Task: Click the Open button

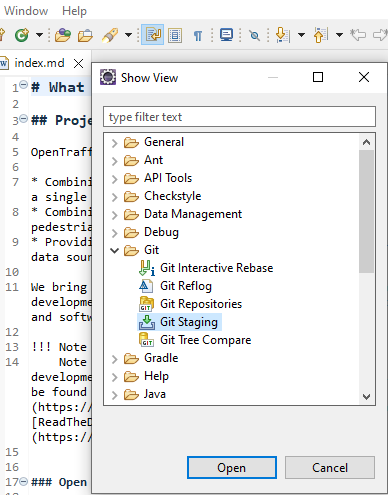Action: click(232, 467)
